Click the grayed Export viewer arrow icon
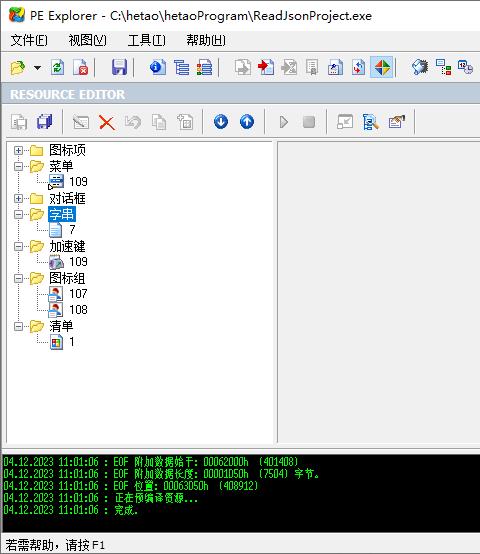The height and width of the screenshot is (554, 480). pyautogui.click(x=243, y=67)
